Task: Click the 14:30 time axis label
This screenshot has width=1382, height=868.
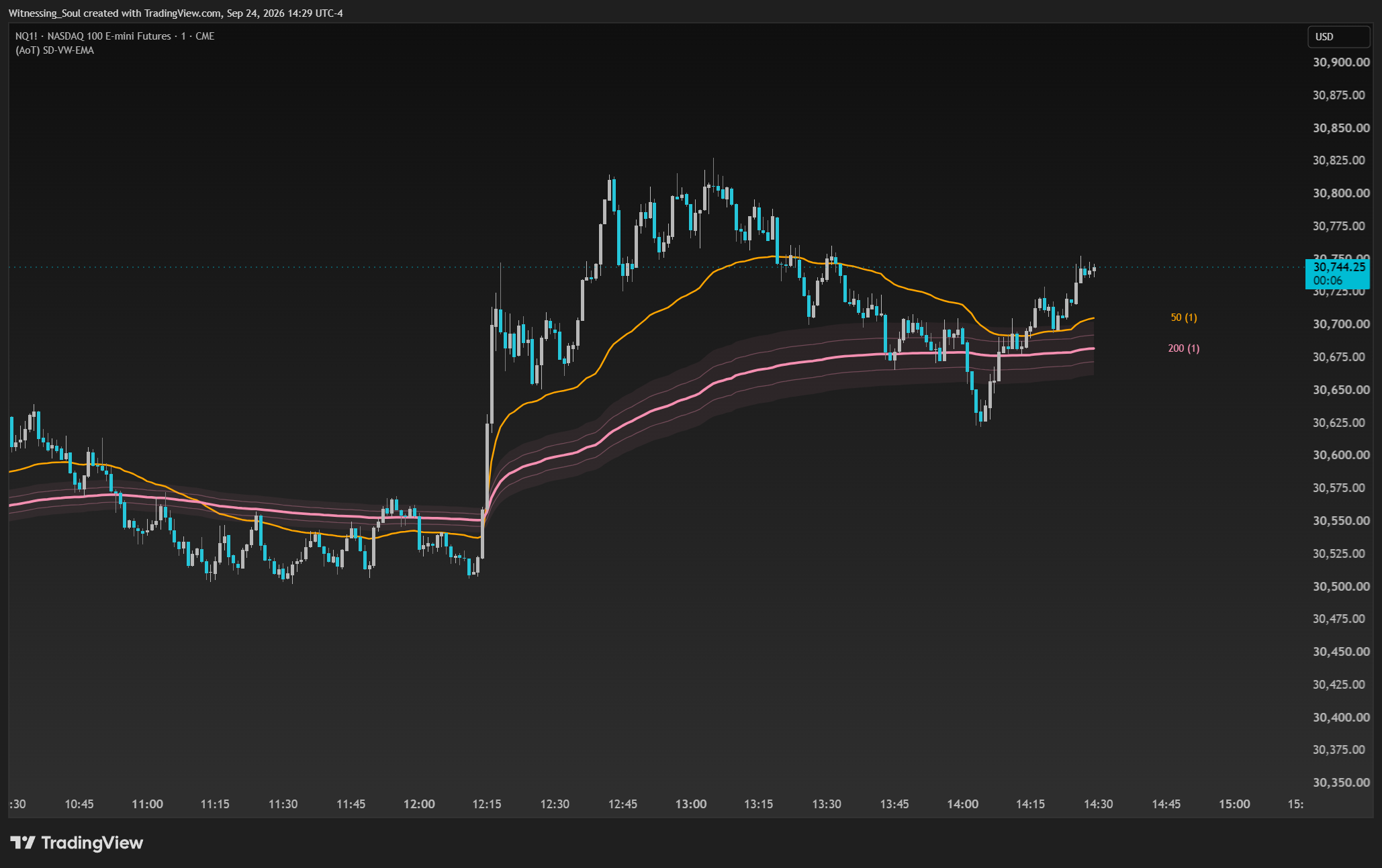Action: pos(1099,804)
